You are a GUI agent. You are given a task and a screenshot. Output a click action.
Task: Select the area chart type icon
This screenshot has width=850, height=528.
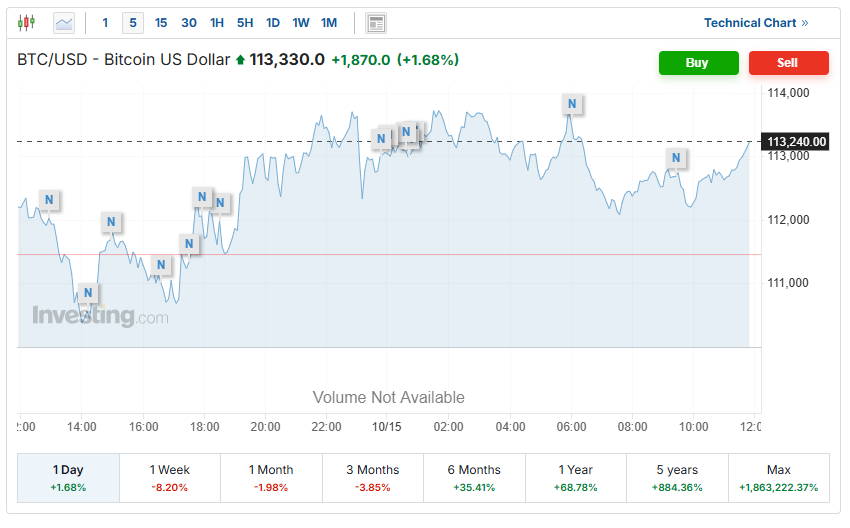[x=63, y=22]
